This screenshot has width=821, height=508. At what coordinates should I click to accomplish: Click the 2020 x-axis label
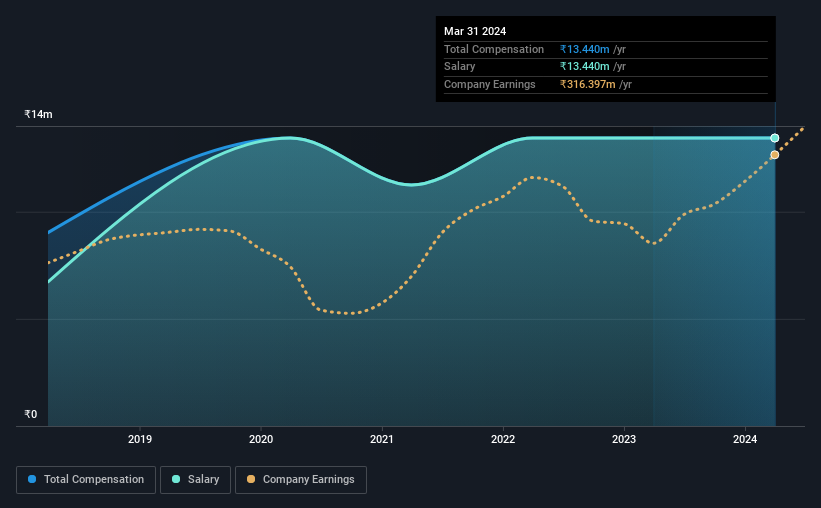click(x=261, y=439)
